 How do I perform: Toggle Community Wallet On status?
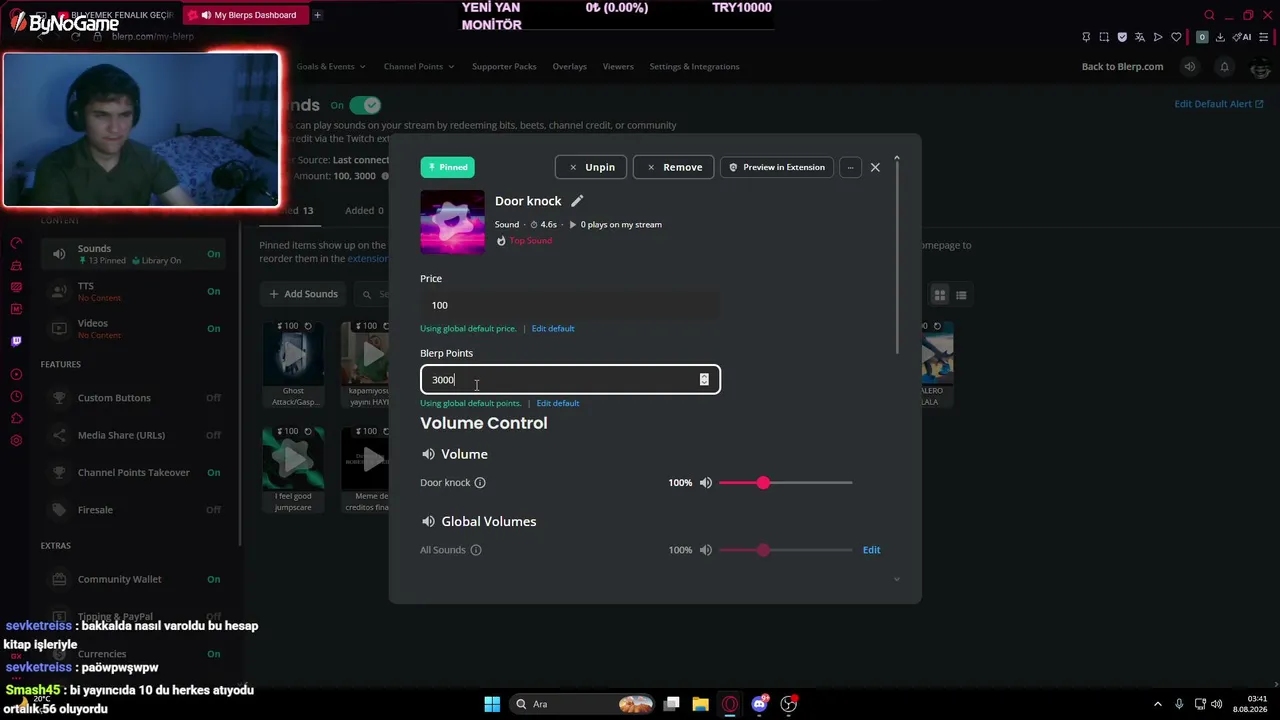click(x=213, y=579)
